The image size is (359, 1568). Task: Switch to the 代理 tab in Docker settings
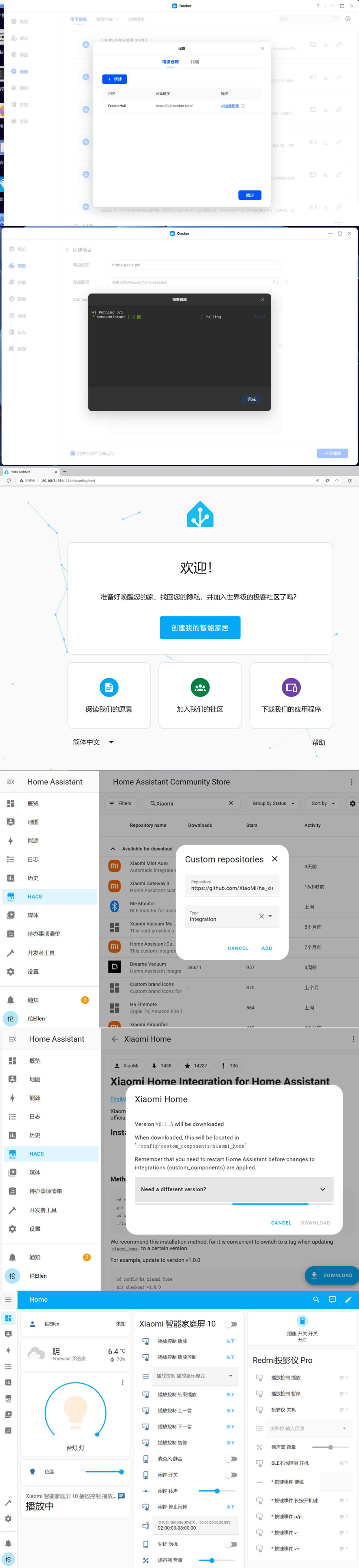(195, 62)
